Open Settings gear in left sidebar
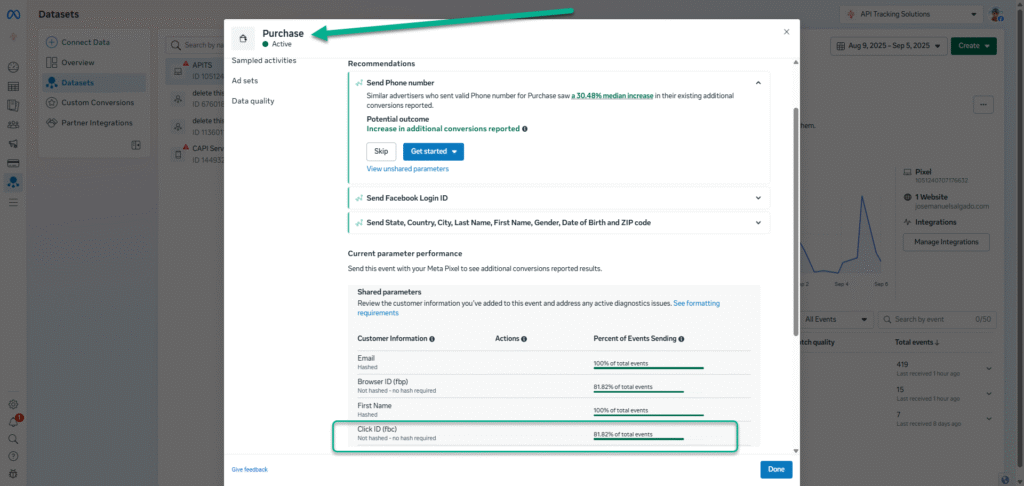Image resolution: width=1024 pixels, height=486 pixels. [x=13, y=405]
